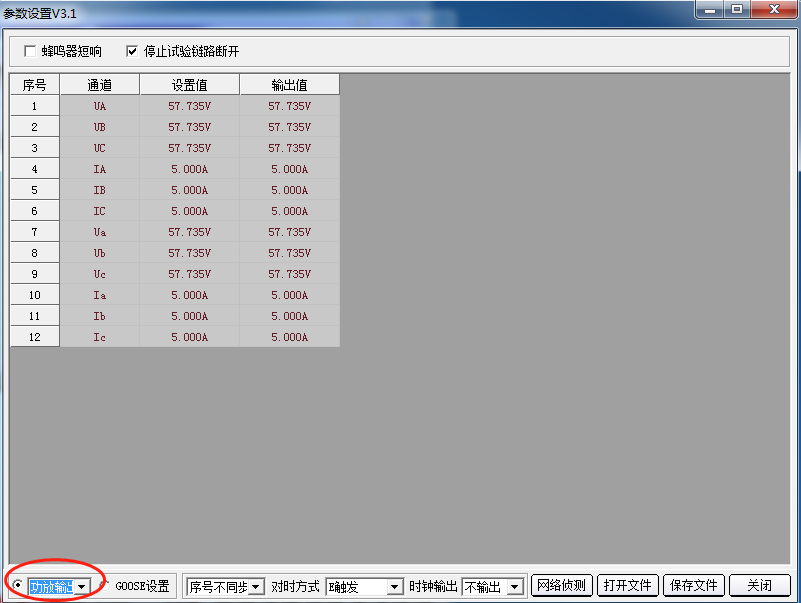Enable the 蜂鸣器短响 checkbox

30,51
